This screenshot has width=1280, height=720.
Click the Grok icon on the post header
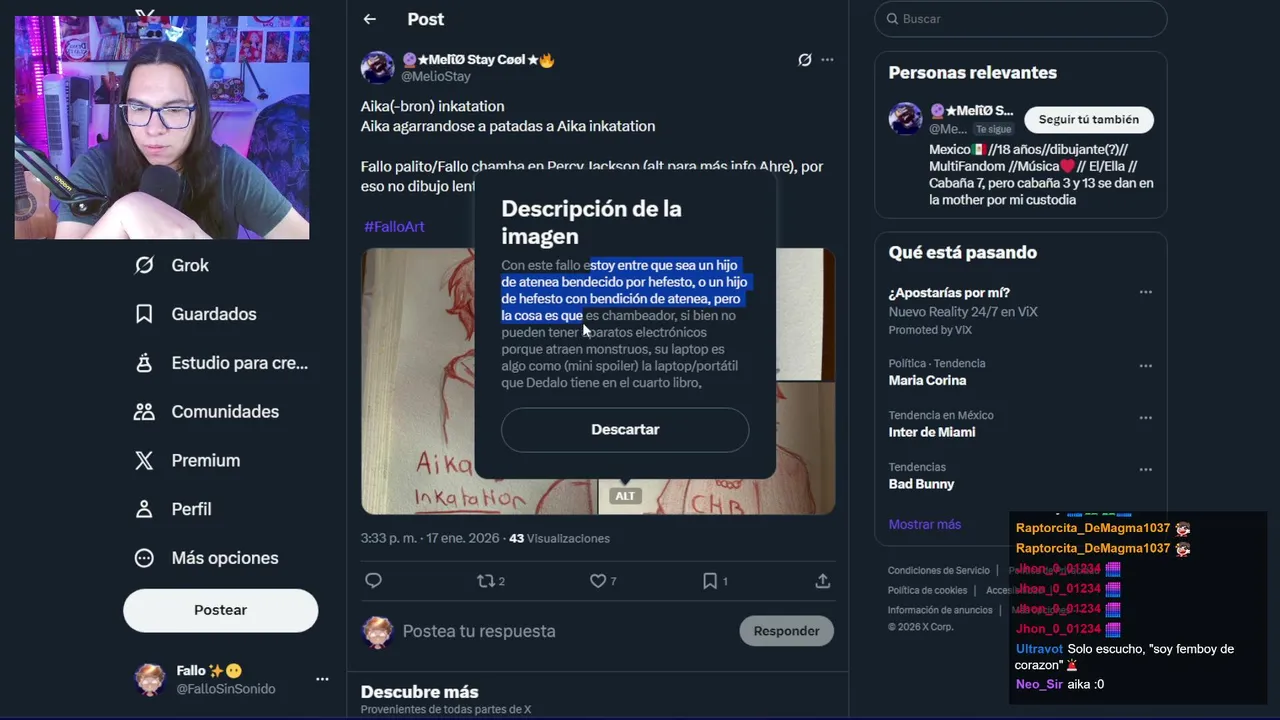tap(805, 60)
